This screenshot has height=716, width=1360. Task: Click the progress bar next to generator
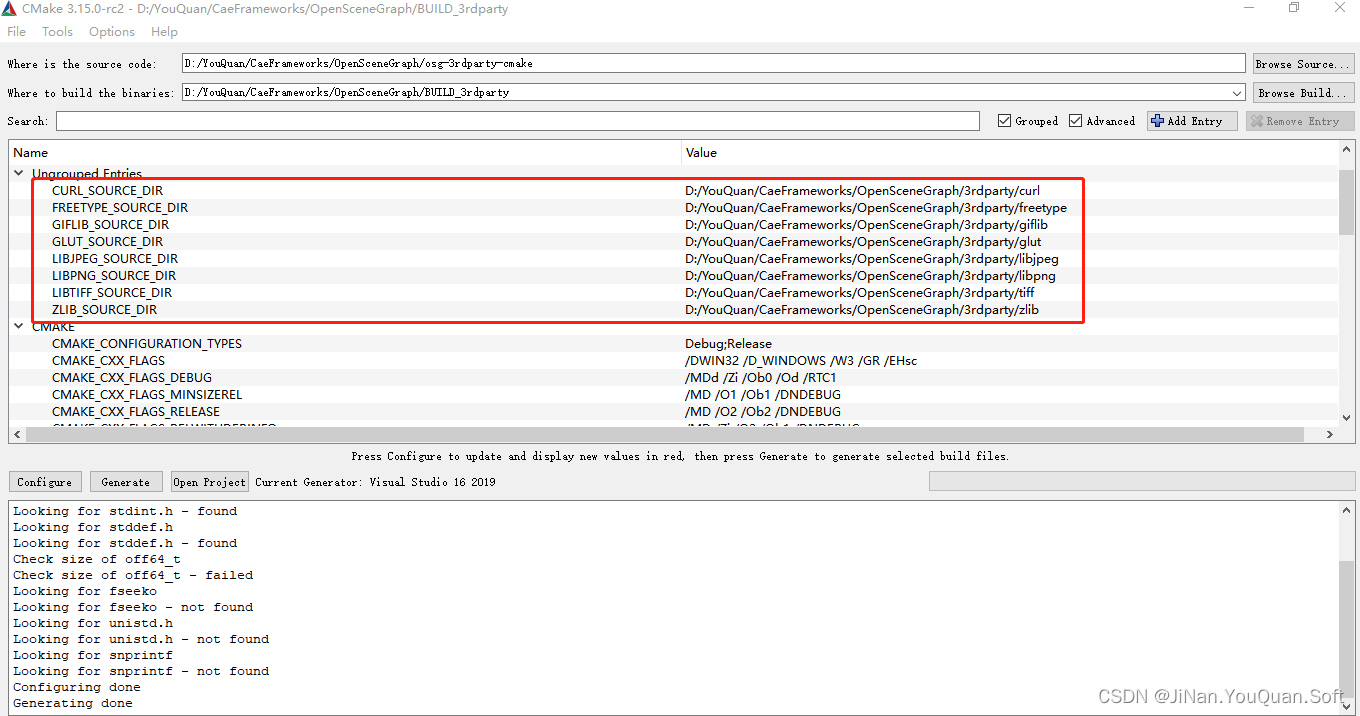point(1141,482)
